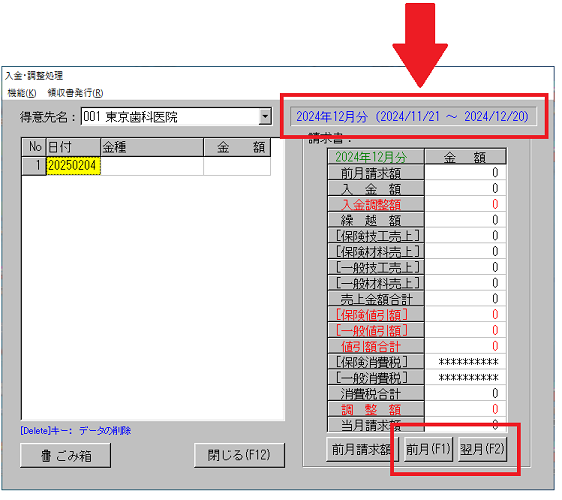Screen dimensions: 562x500
Task: Select row number 1 header
Action: pos(34,166)
